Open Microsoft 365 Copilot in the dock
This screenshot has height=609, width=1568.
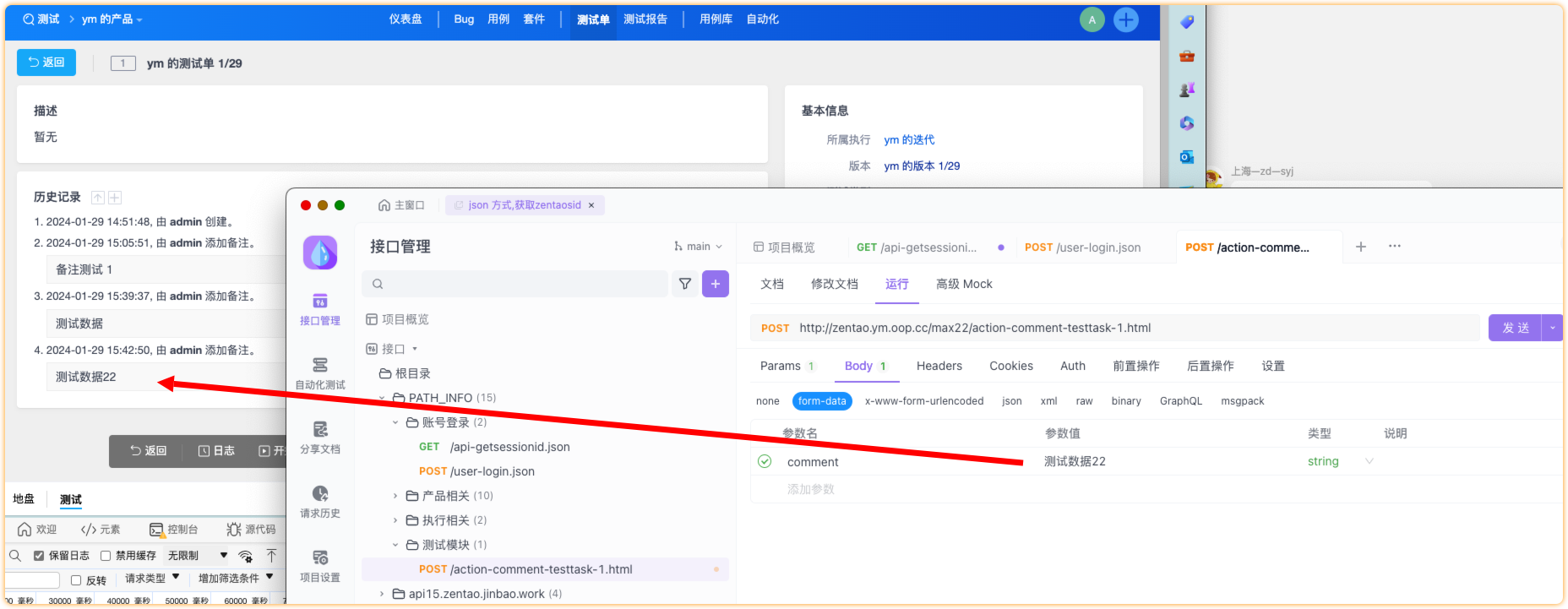(x=1187, y=123)
